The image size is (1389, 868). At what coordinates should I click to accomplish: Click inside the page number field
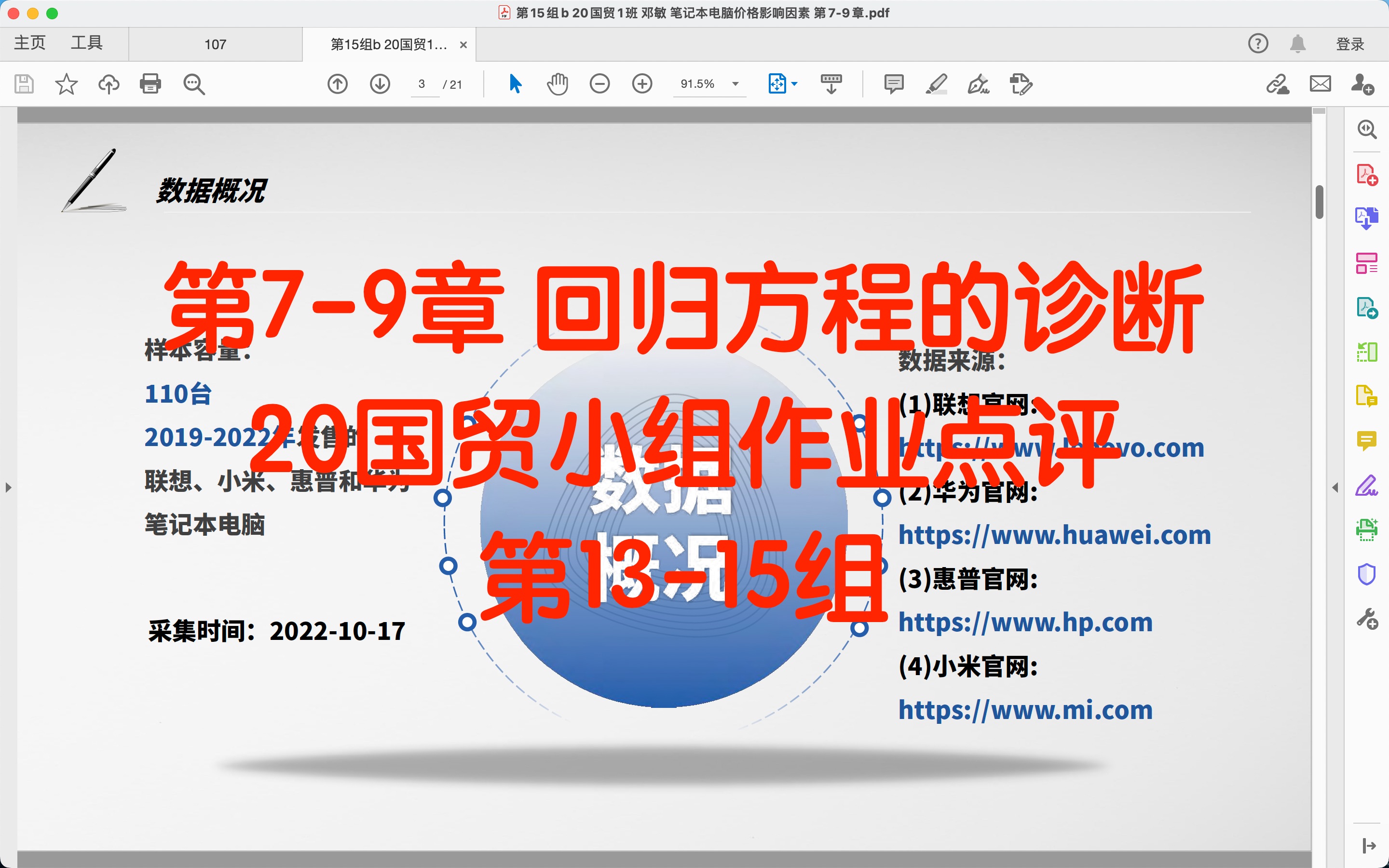click(x=423, y=84)
